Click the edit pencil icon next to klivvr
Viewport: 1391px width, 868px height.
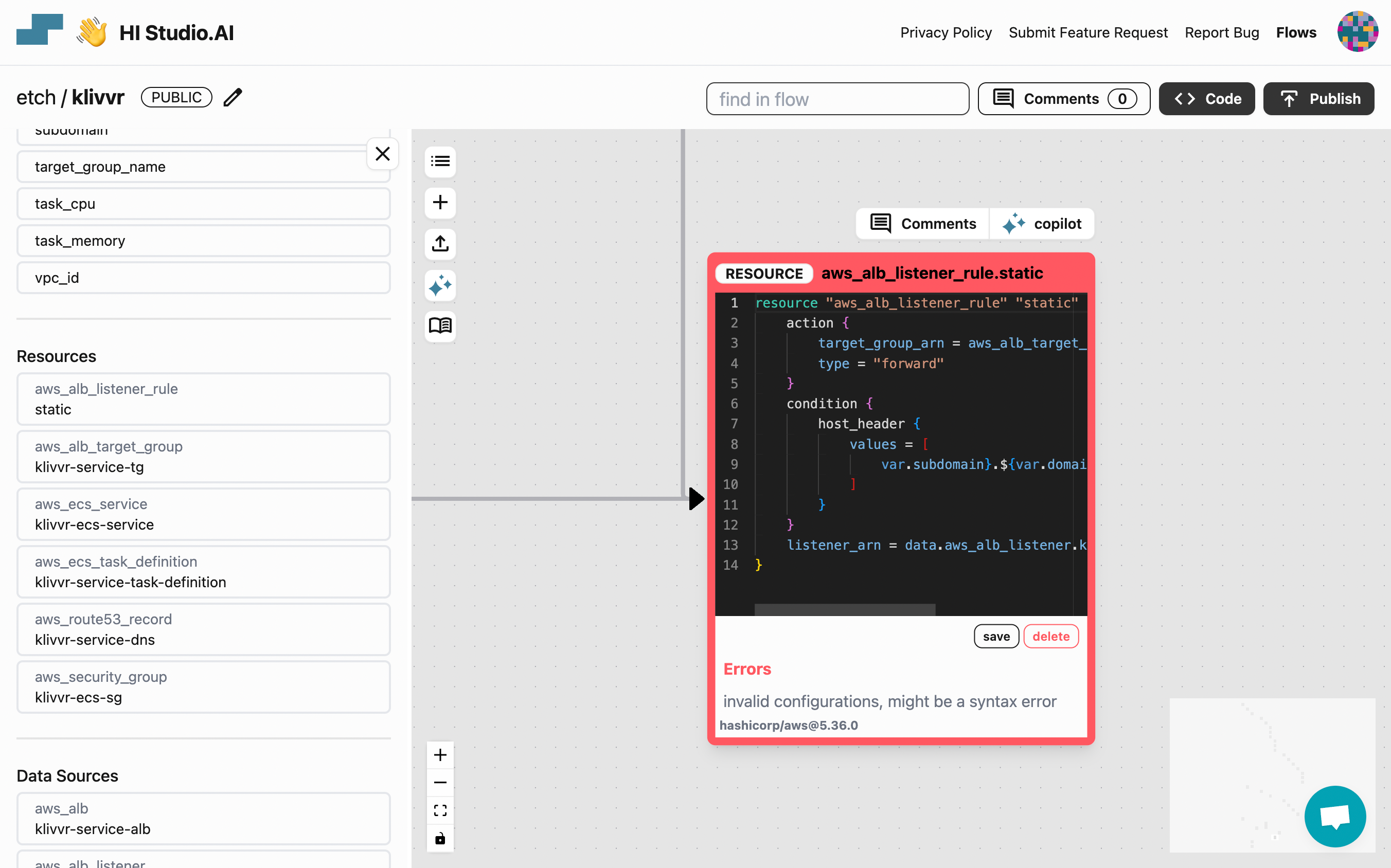233,97
